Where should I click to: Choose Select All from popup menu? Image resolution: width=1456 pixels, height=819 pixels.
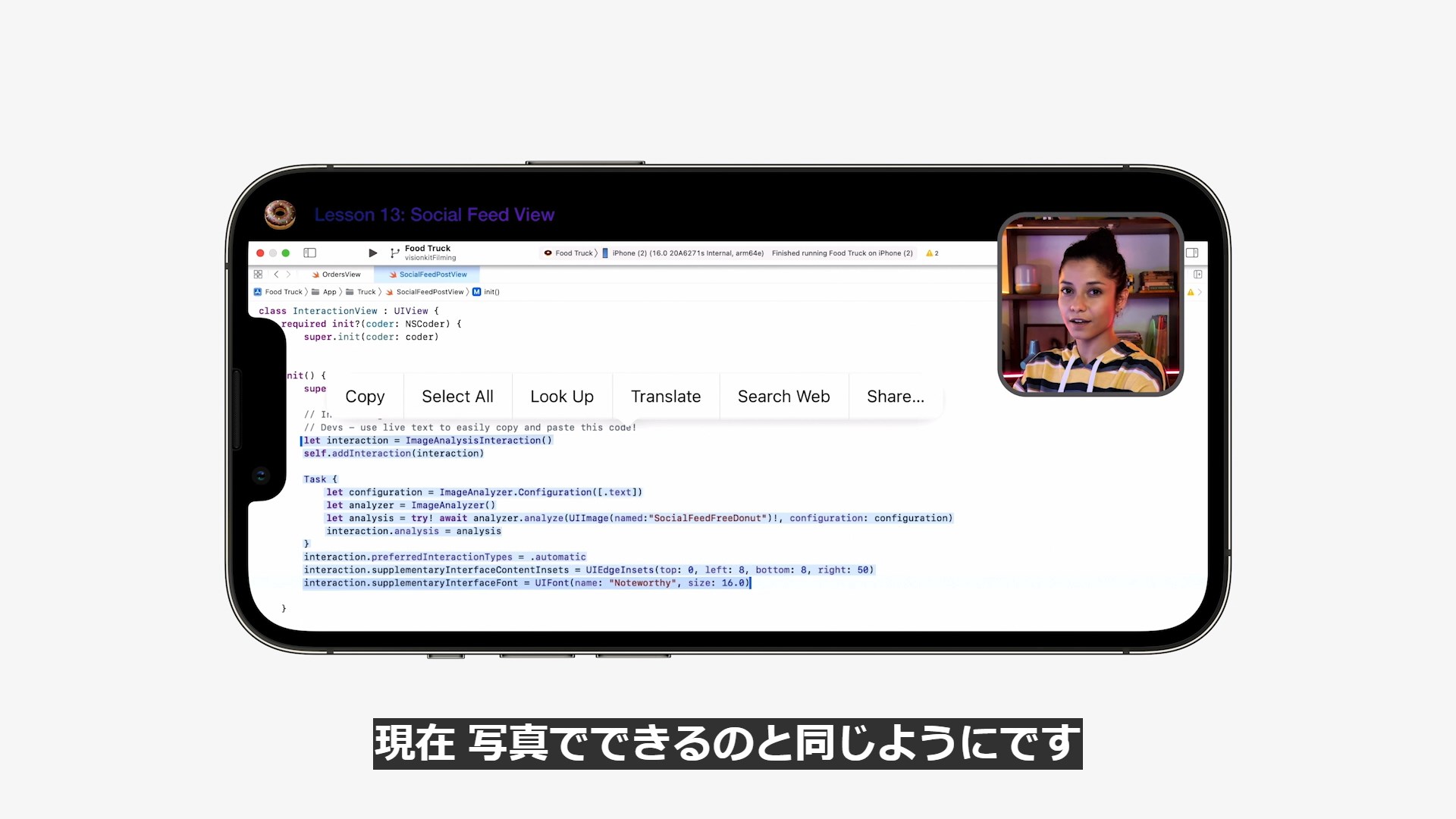(x=457, y=397)
